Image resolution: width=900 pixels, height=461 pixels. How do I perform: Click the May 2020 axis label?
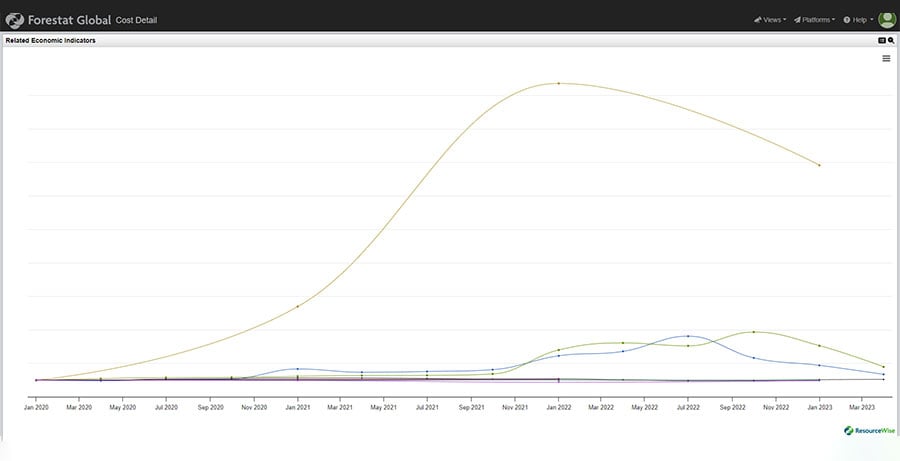[123, 407]
